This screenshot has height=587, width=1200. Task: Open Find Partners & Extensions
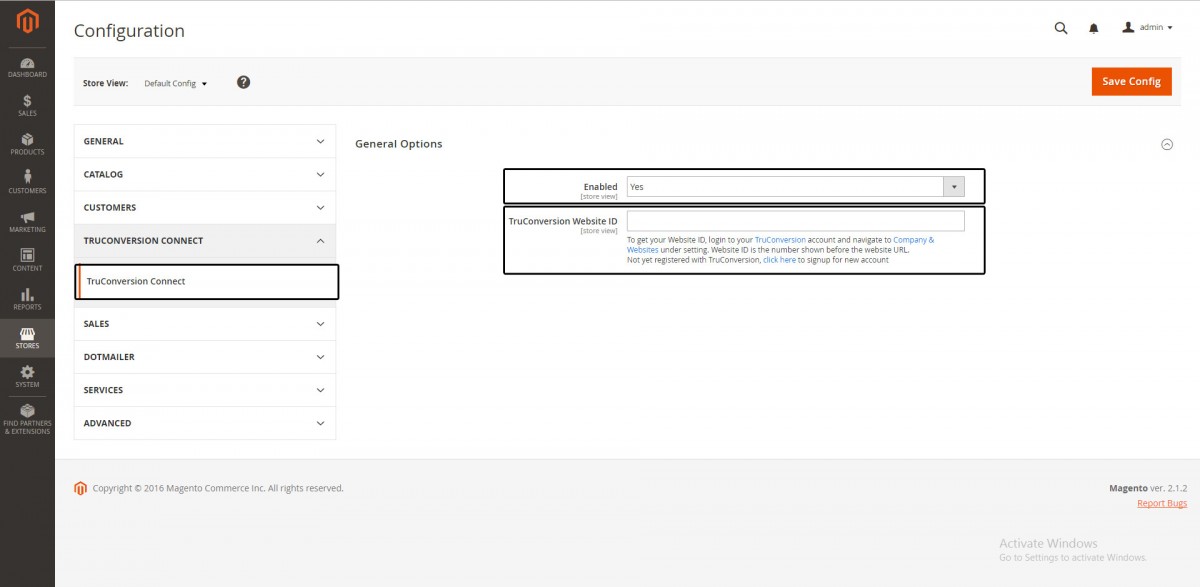[x=27, y=419]
